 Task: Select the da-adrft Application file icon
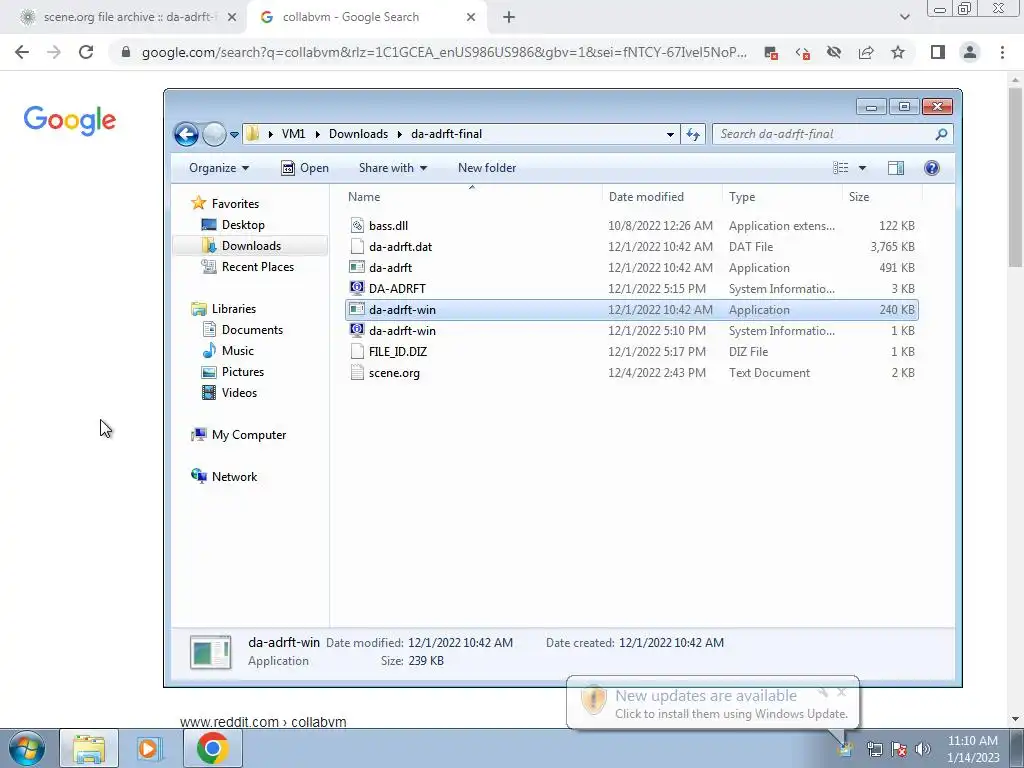coord(357,267)
